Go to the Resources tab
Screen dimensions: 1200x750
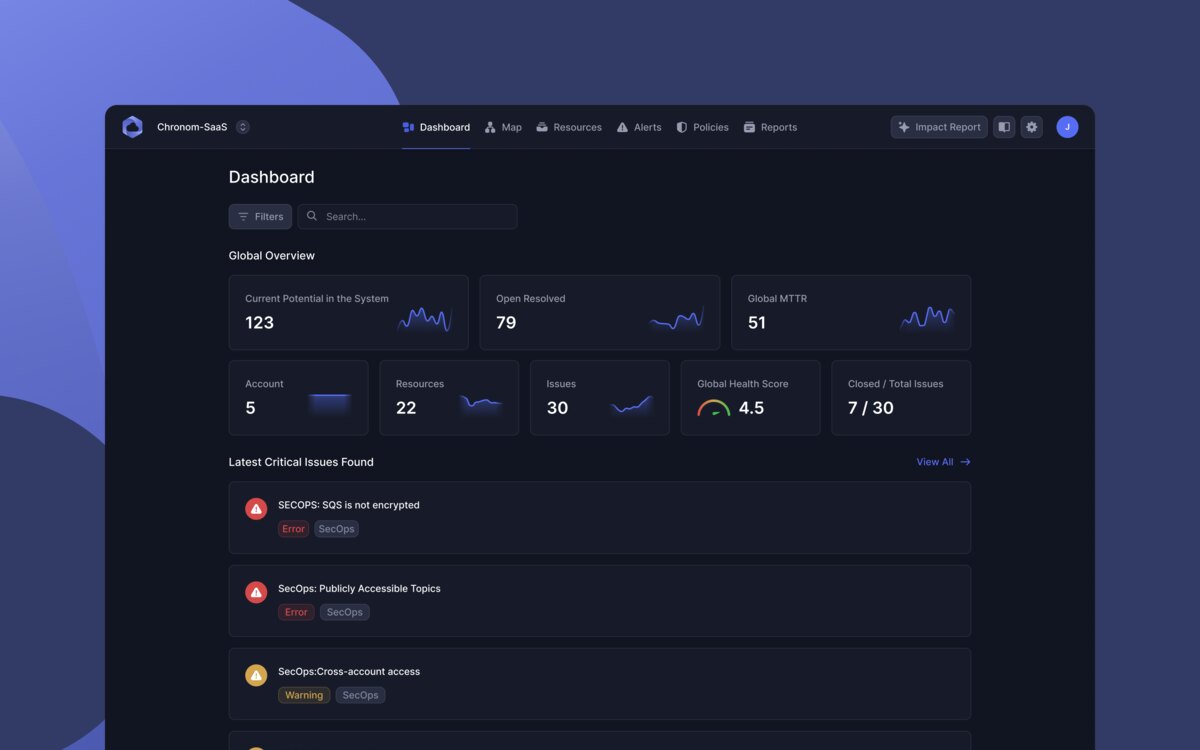coord(569,127)
